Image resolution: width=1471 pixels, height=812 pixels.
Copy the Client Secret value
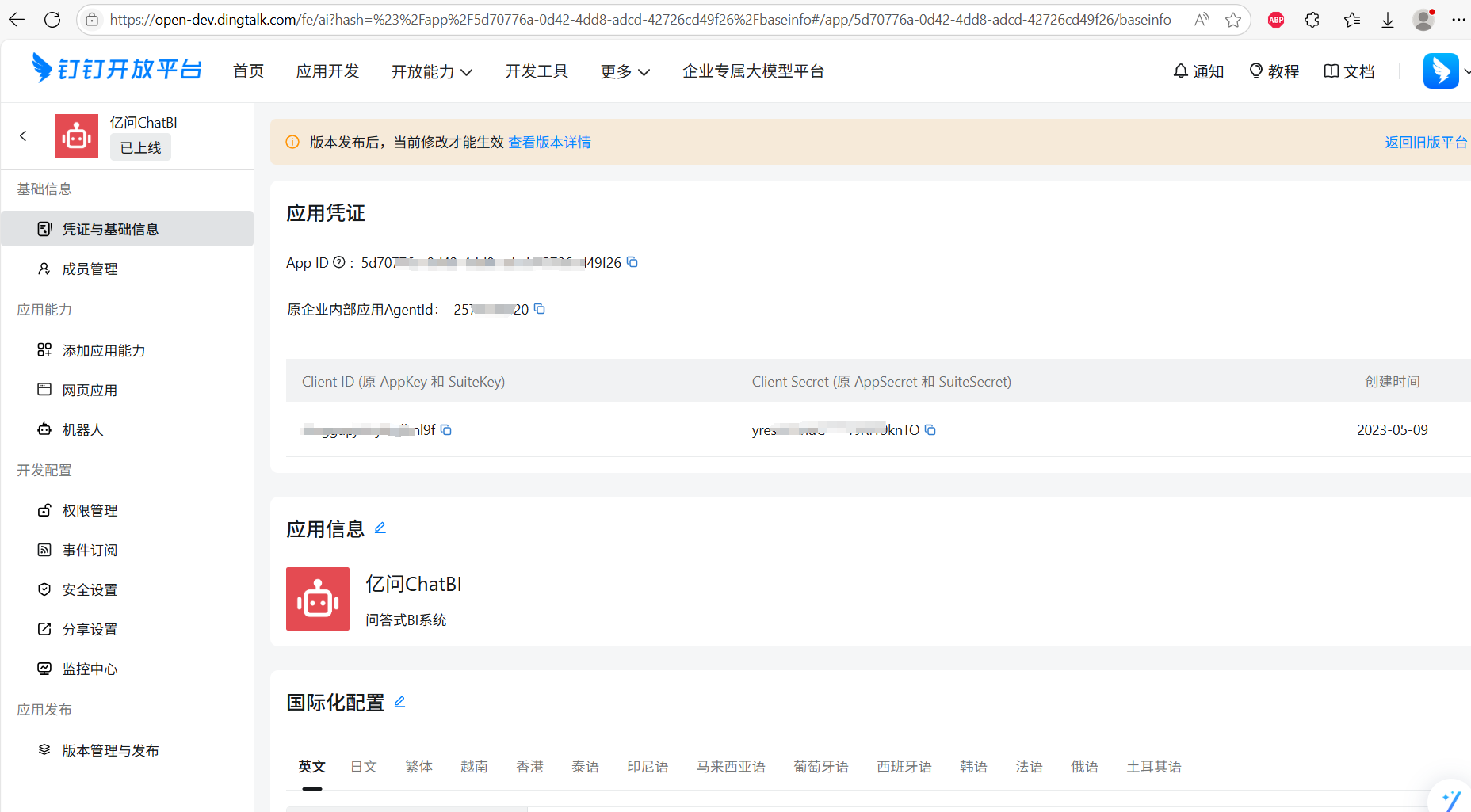tap(930, 429)
